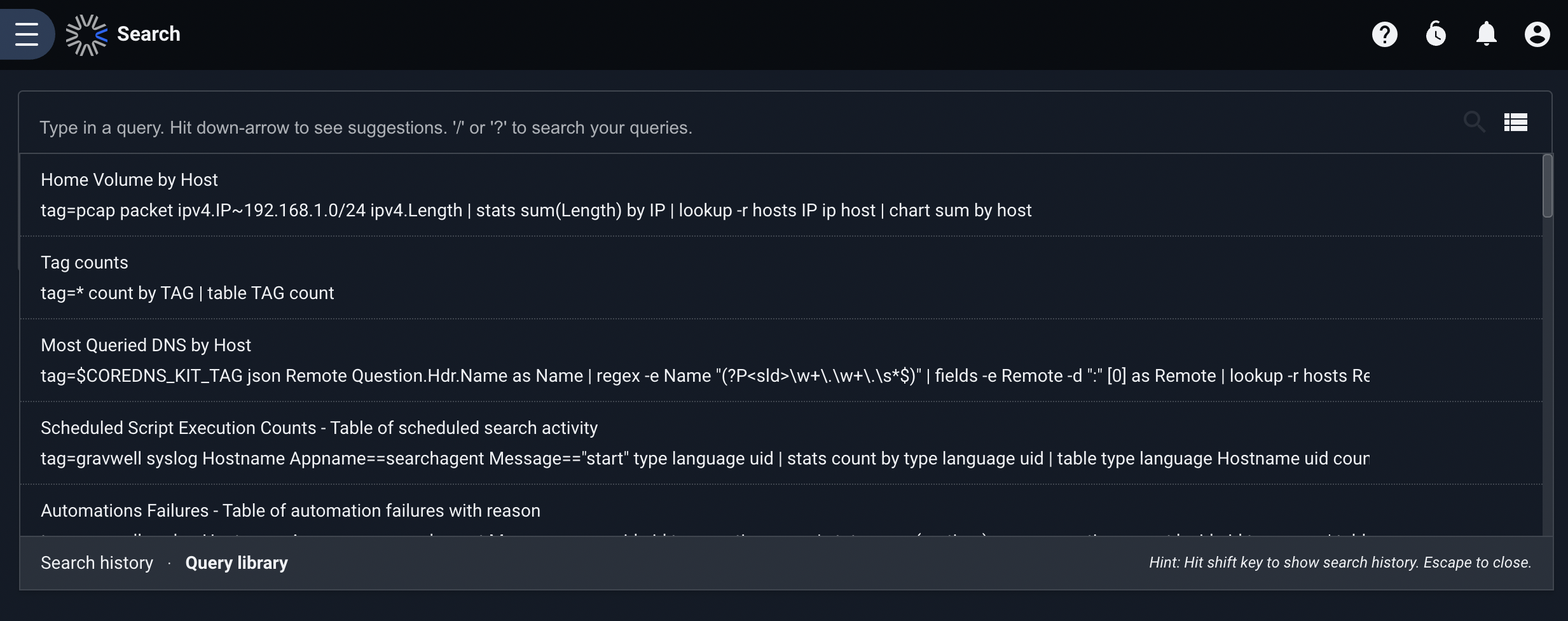Toggle the query list view icon
Viewport: 1568px width, 621px height.
click(x=1516, y=122)
